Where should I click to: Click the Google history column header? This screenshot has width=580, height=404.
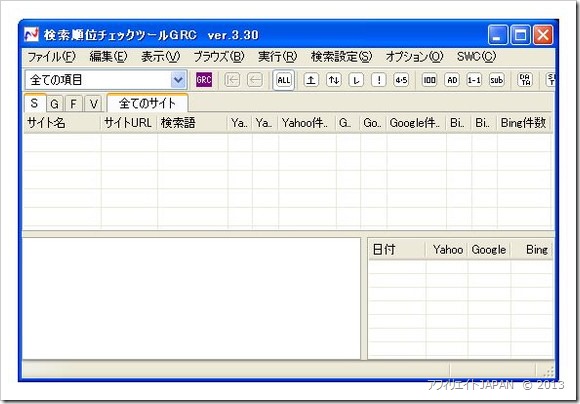[489, 250]
